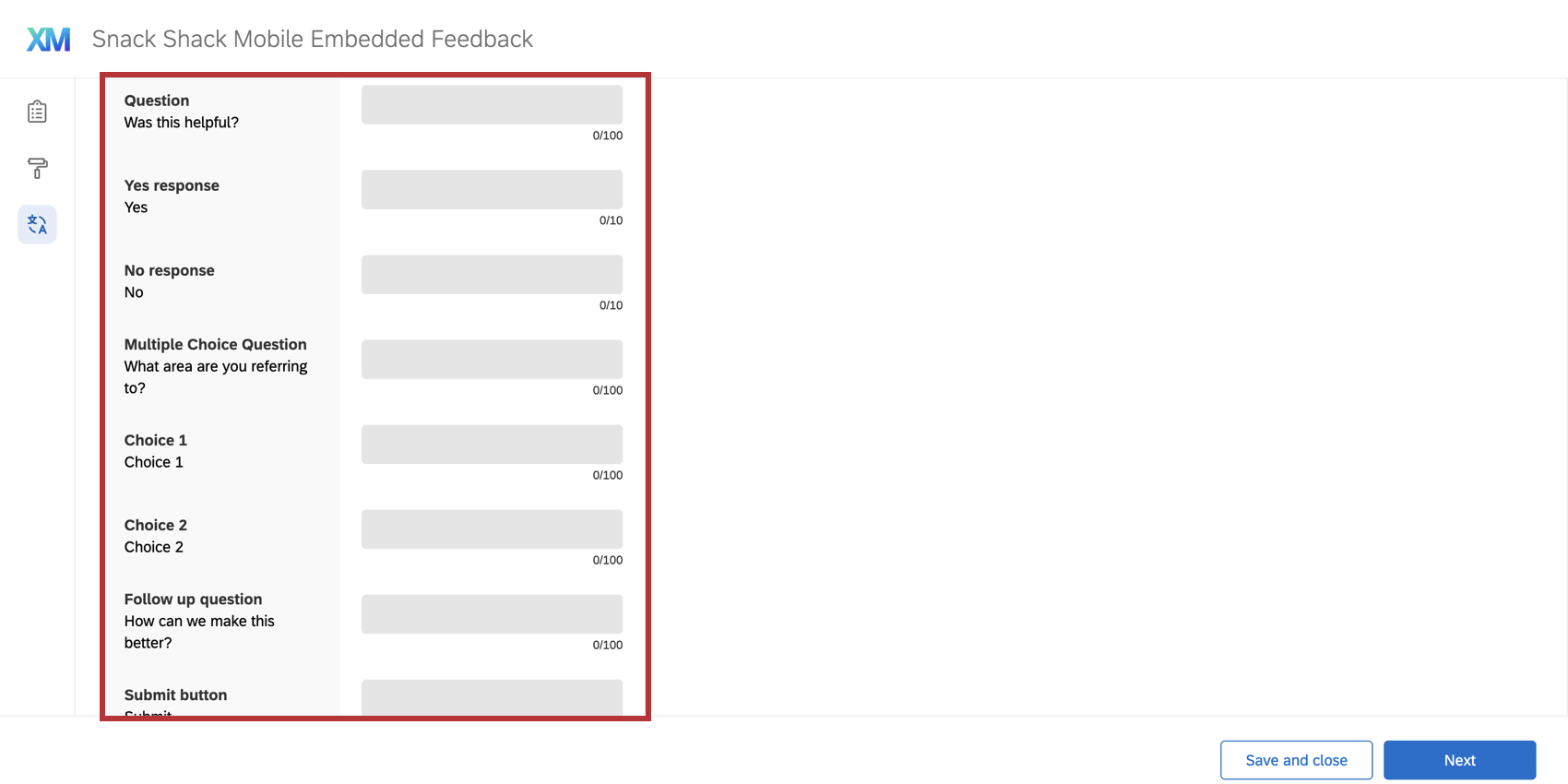Click the Yes response translation box
Screen dimensions: 1568x784
pos(492,189)
